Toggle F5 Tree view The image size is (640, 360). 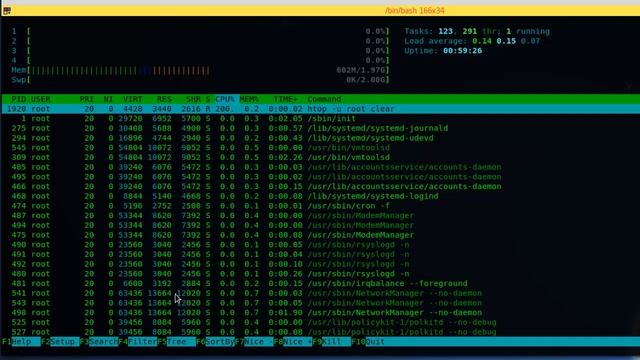pos(176,342)
